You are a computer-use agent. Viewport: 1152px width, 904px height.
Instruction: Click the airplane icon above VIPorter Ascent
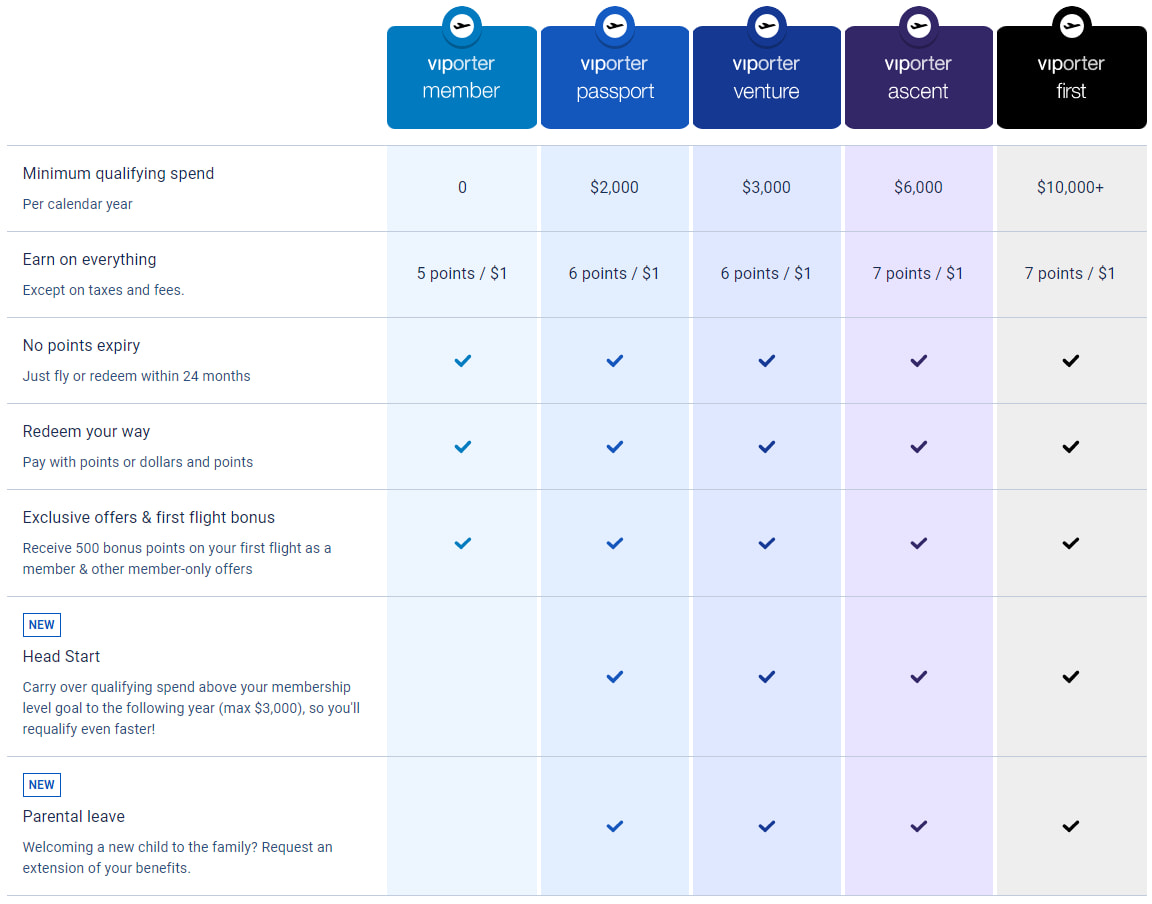(919, 26)
